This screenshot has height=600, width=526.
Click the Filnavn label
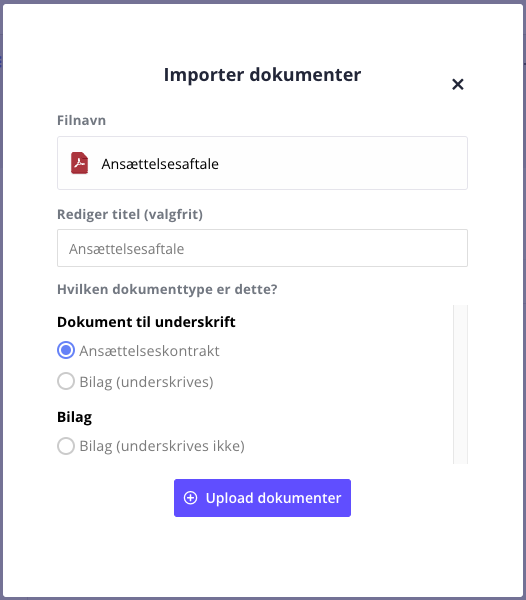pos(81,120)
